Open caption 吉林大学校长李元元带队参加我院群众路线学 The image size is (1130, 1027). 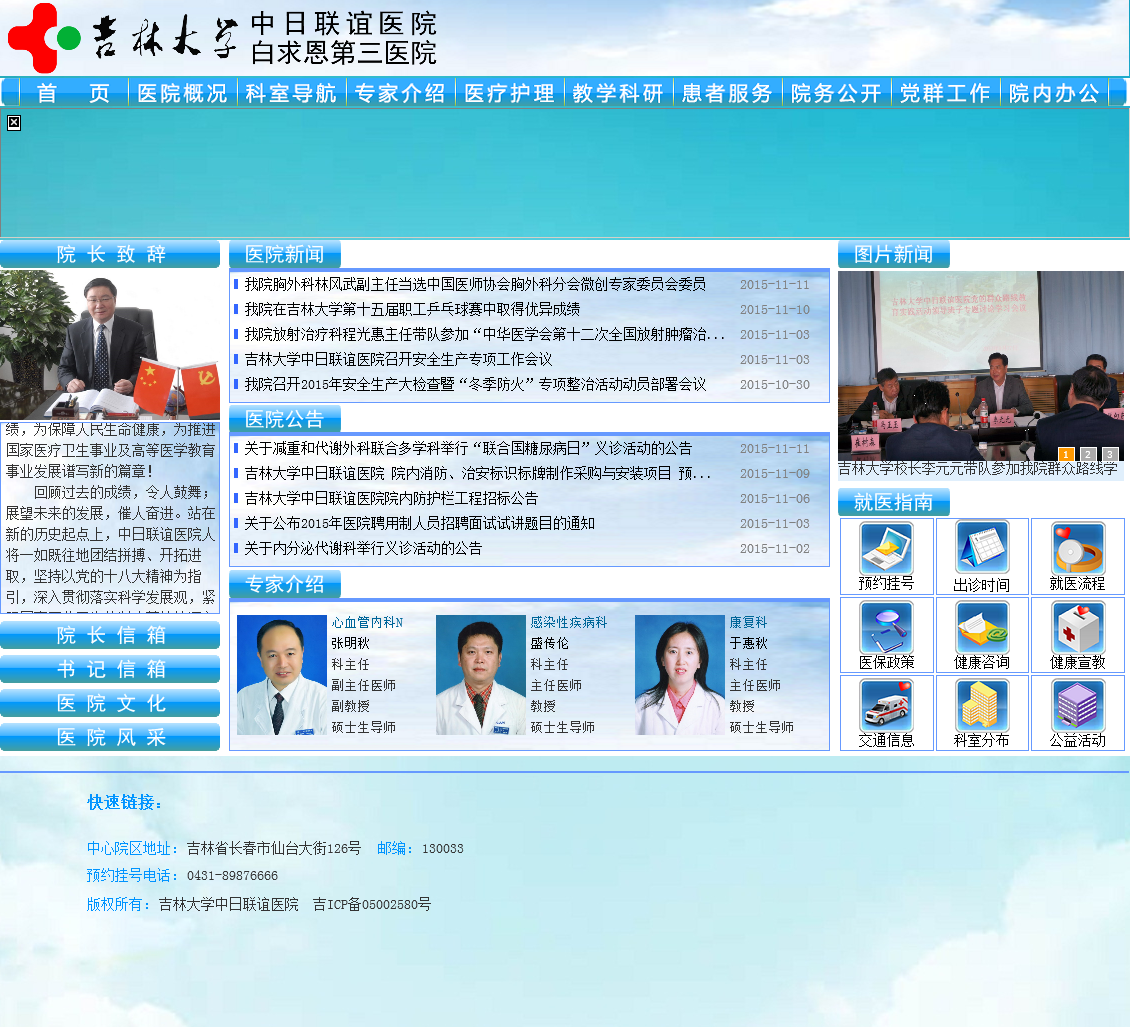pos(978,468)
